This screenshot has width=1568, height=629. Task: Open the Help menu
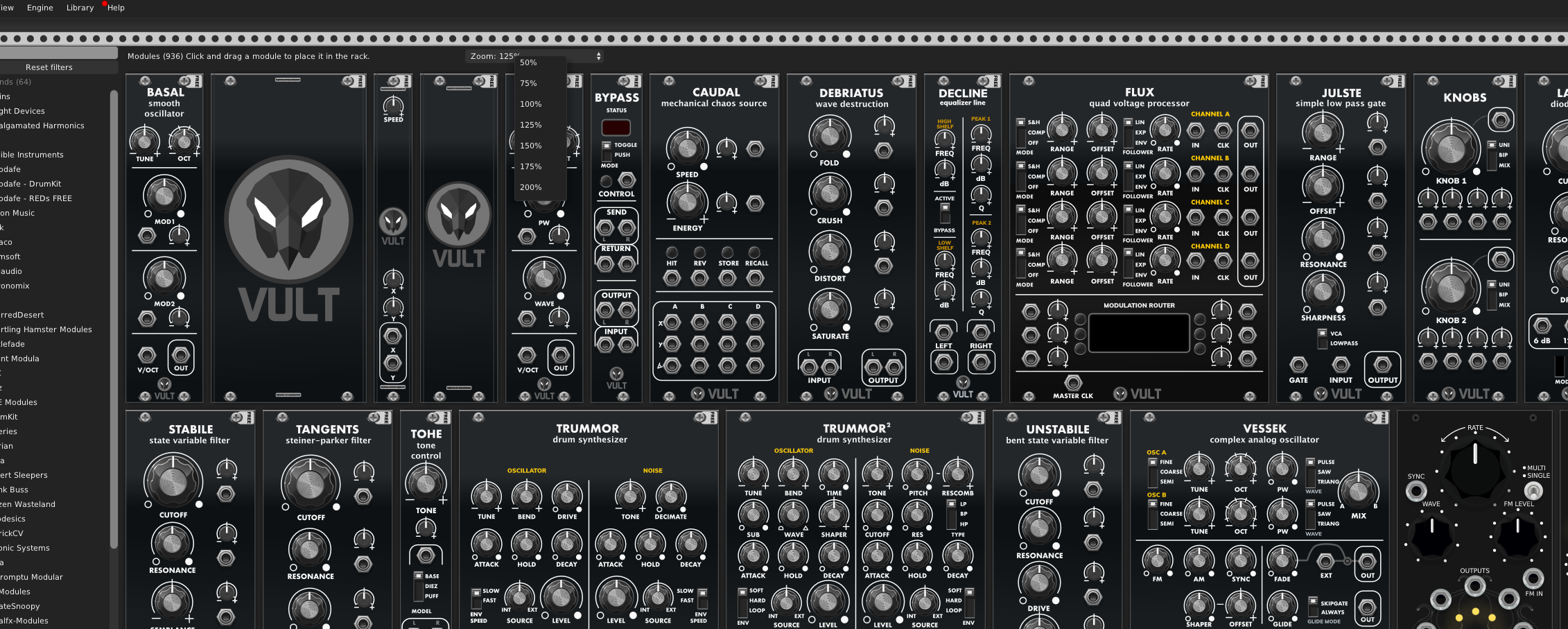pos(116,8)
